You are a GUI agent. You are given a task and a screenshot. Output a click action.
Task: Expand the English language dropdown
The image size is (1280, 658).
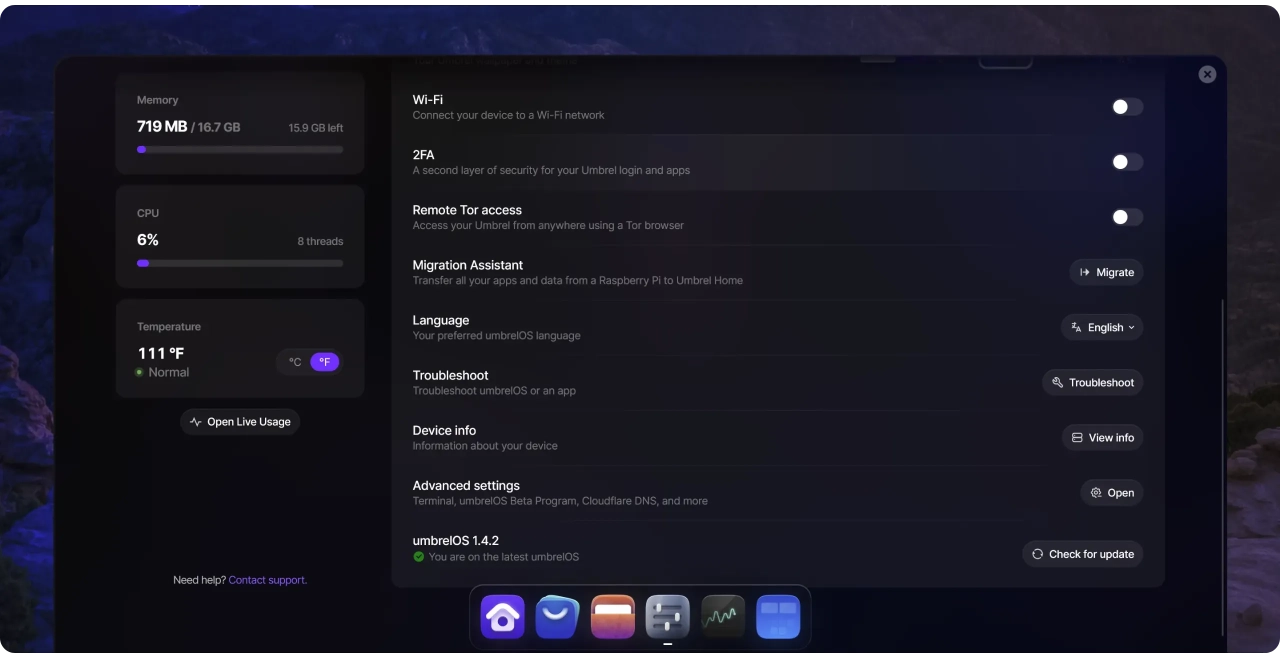pos(1102,327)
